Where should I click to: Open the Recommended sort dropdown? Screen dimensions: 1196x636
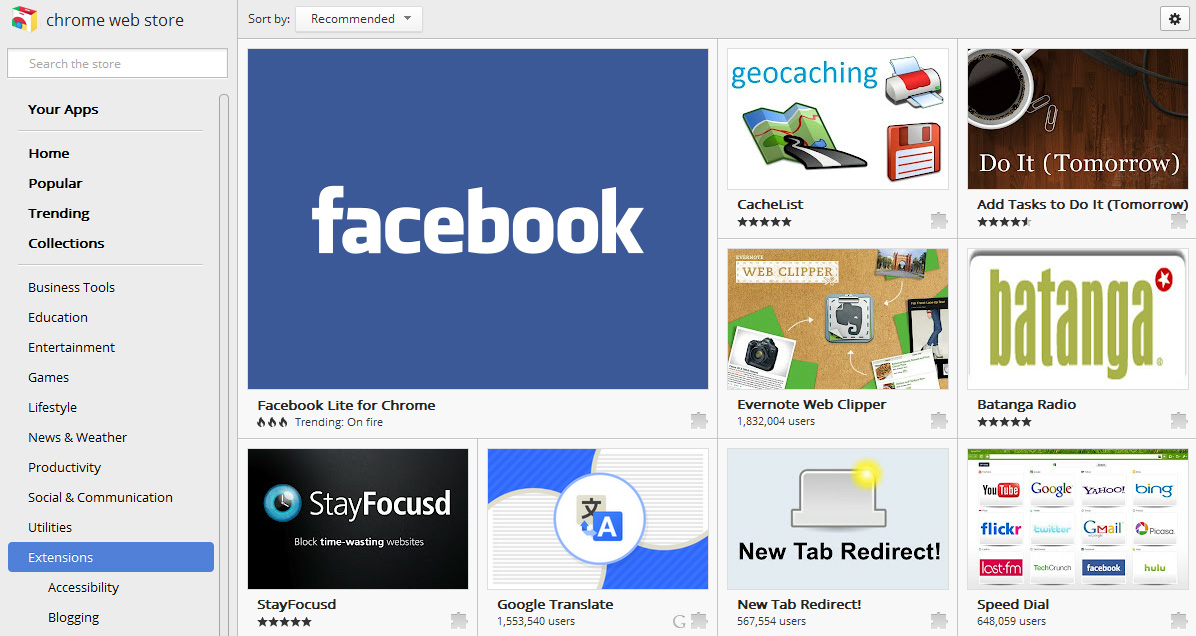(358, 18)
